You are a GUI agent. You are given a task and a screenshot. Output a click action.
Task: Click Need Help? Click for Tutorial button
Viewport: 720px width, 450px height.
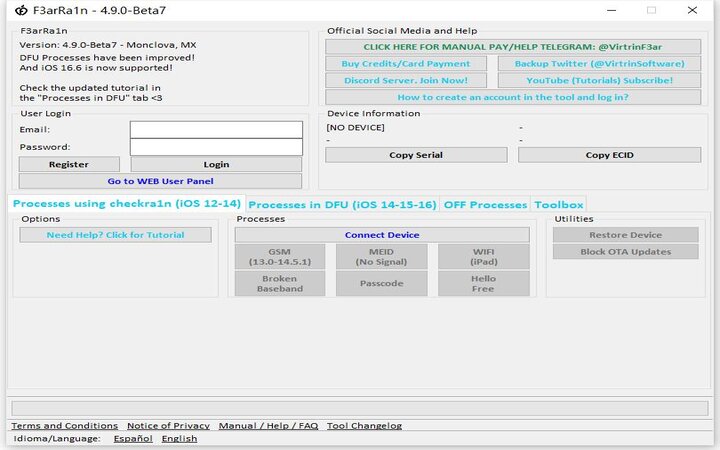(x=115, y=235)
